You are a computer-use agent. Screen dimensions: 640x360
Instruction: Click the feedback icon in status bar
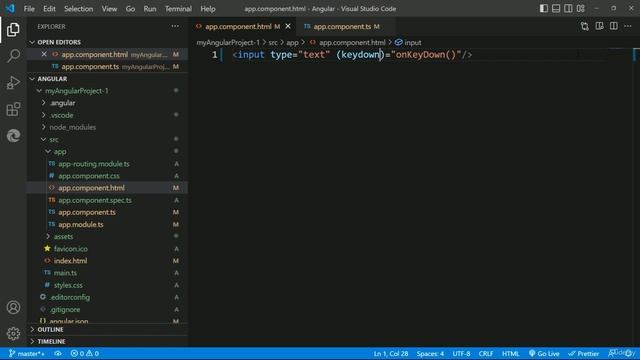[x=611, y=353]
